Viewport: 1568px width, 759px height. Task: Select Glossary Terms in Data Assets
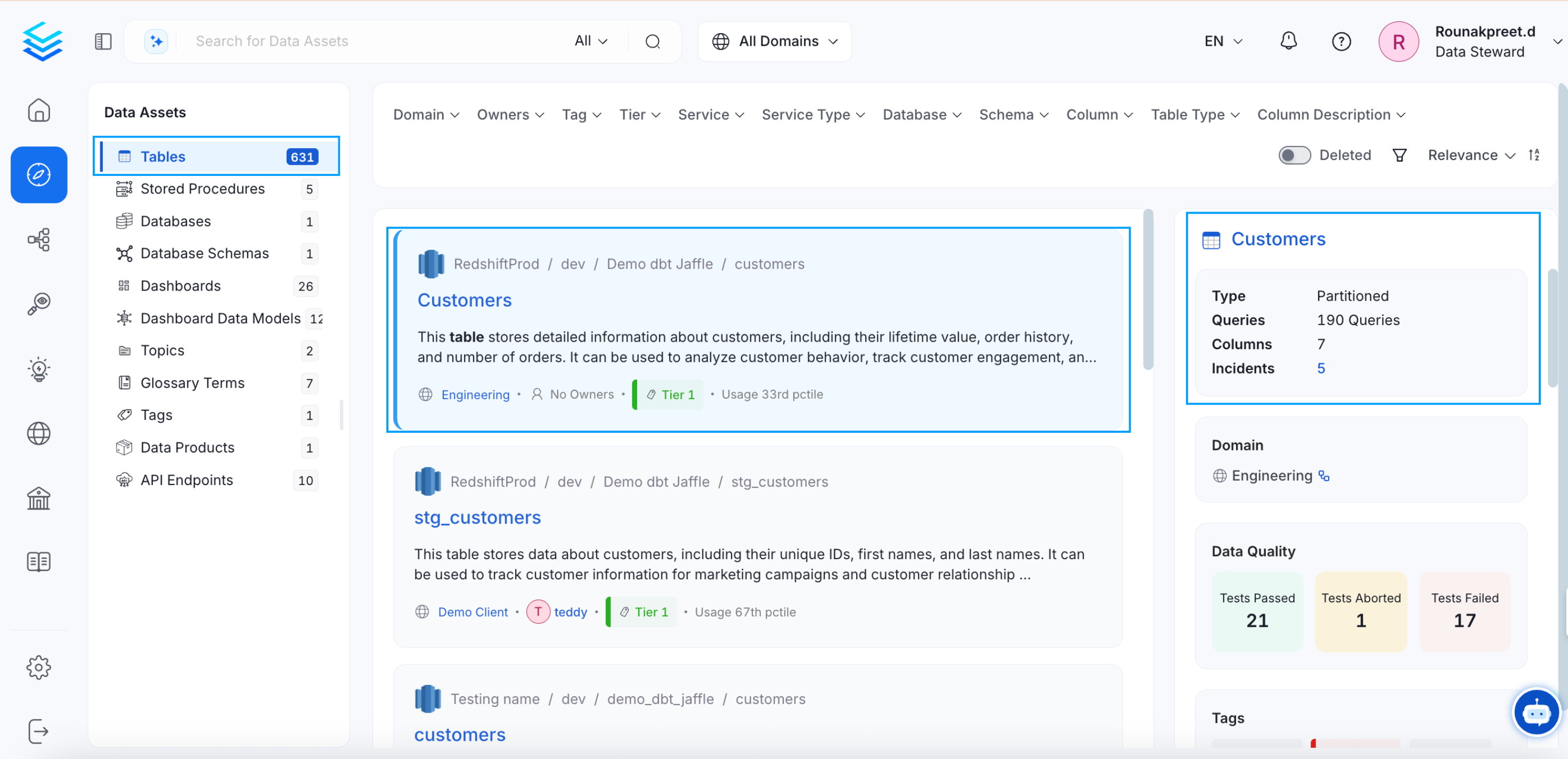pyautogui.click(x=192, y=383)
